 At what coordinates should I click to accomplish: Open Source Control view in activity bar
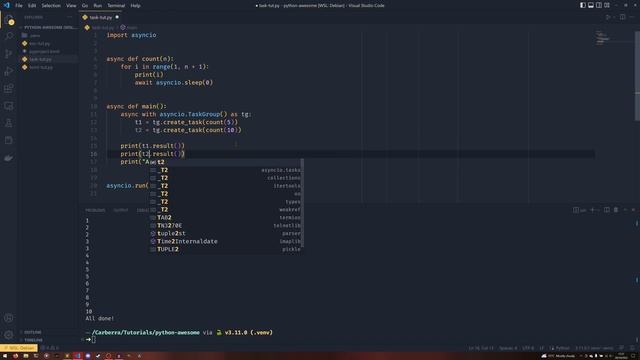(9, 53)
